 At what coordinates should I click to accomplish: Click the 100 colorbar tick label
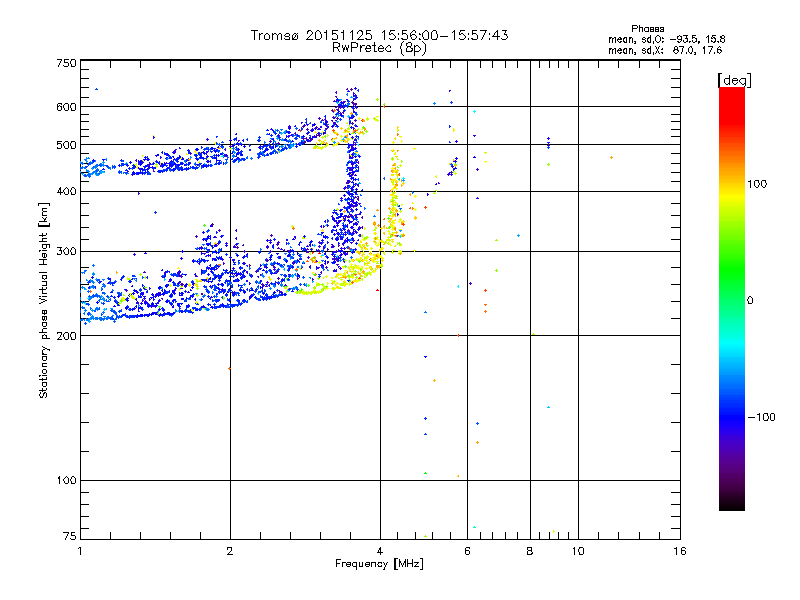click(x=757, y=184)
